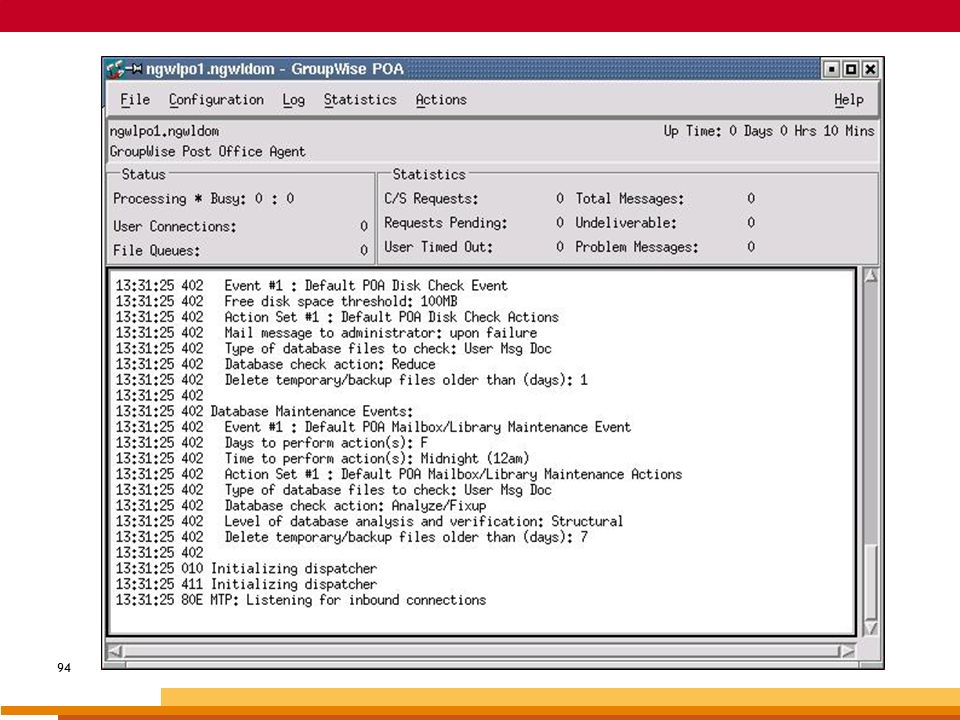Screen dimensions: 960x720
Task: Click the 'C/S Requests:' statistic label
Action: coord(432,199)
